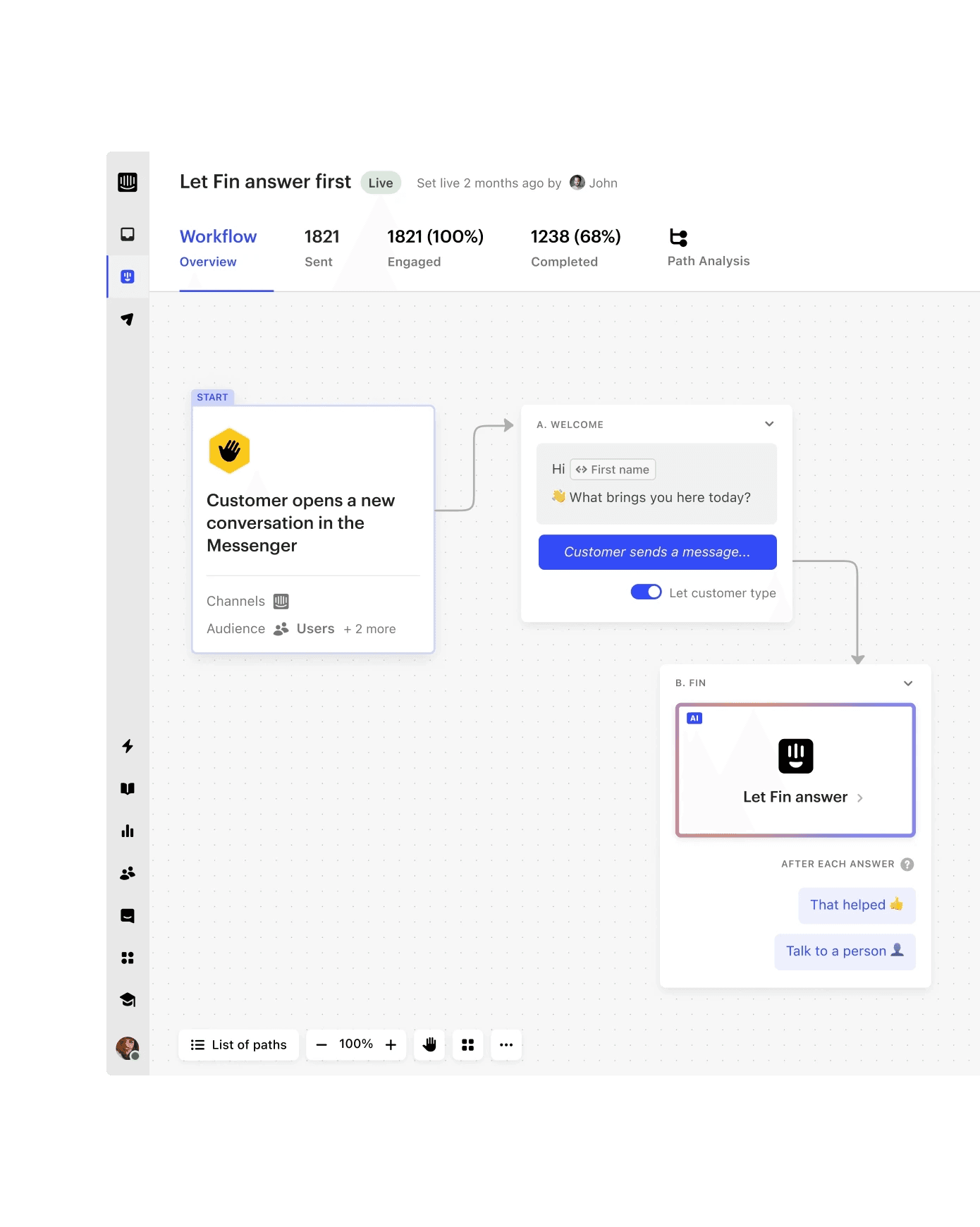980x1227 pixels.
Task: Open the 1821 (100%) Engaged tab
Action: coord(435,248)
